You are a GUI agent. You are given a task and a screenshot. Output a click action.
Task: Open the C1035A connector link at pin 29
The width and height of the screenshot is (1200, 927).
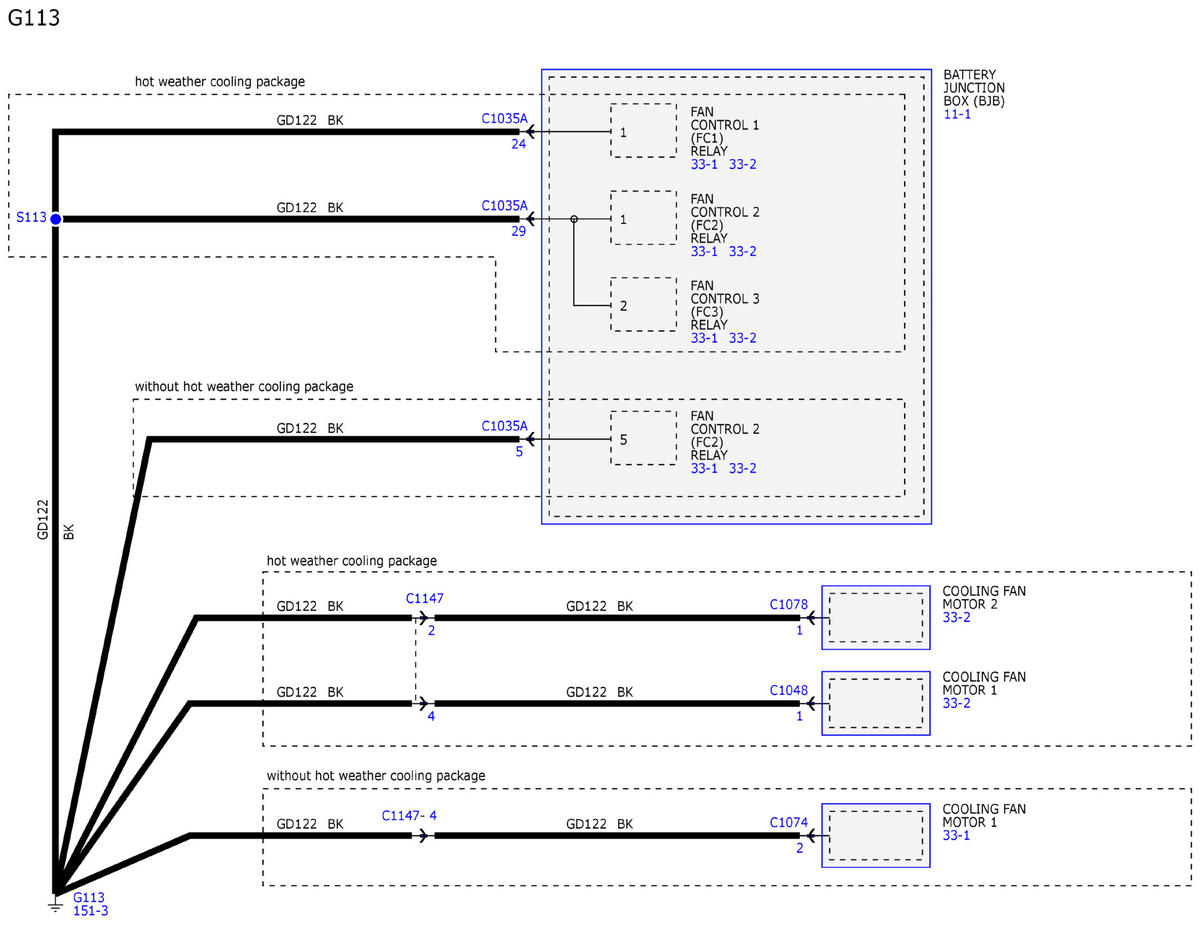point(504,205)
